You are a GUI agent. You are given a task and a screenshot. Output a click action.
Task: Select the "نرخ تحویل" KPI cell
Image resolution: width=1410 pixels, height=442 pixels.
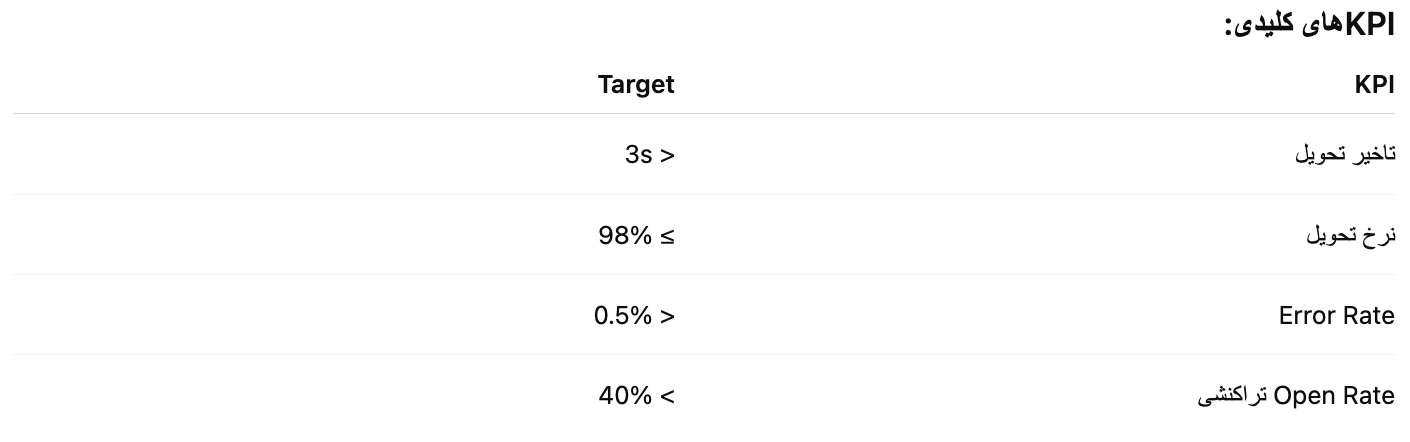1351,236
